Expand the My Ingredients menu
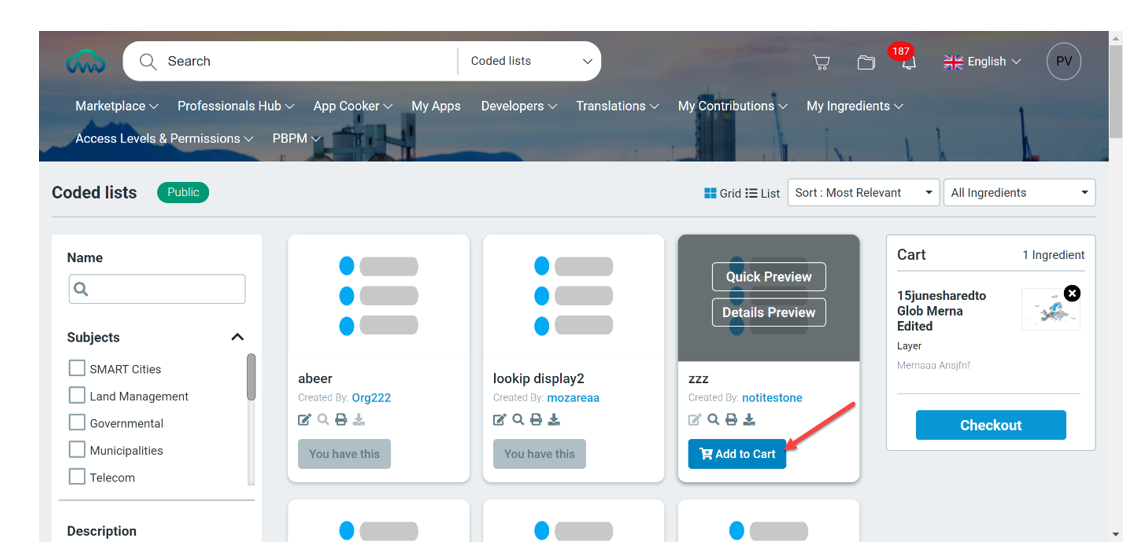1134x554 pixels. 855,106
